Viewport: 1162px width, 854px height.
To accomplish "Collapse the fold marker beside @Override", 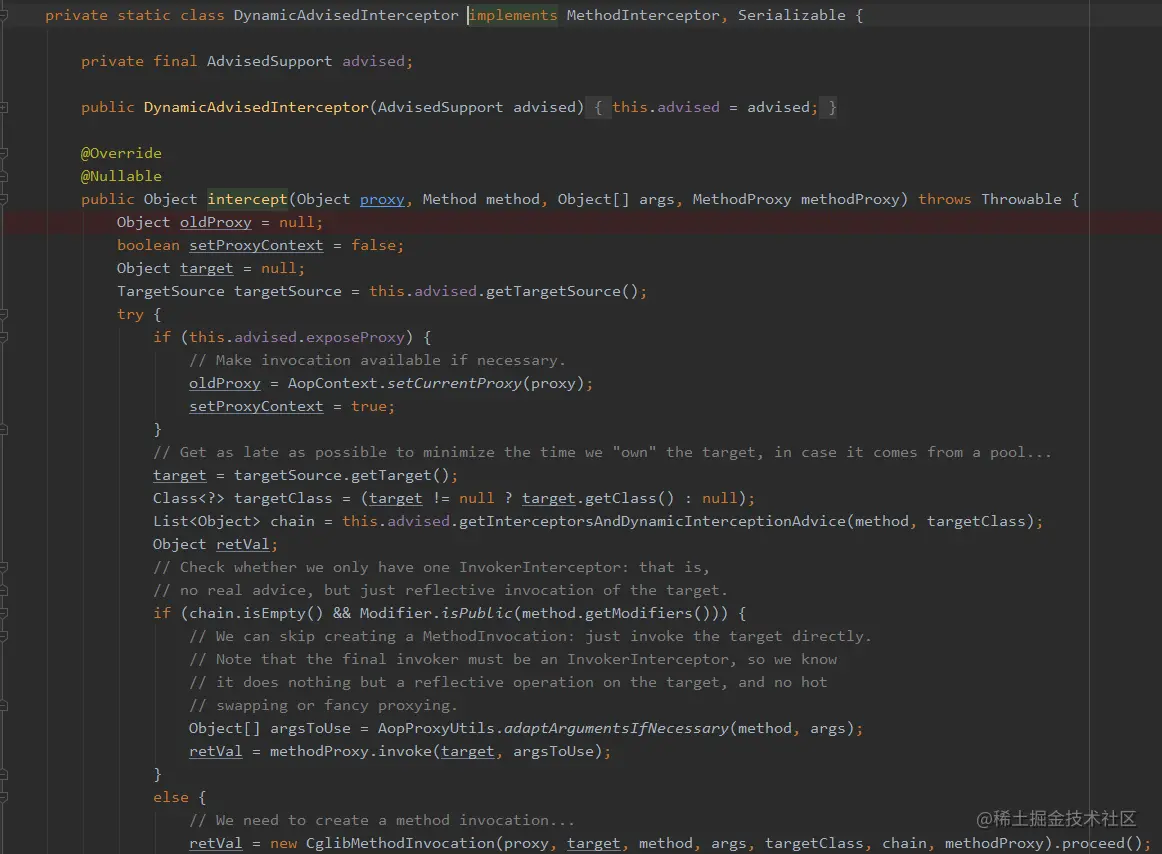I will [3, 153].
